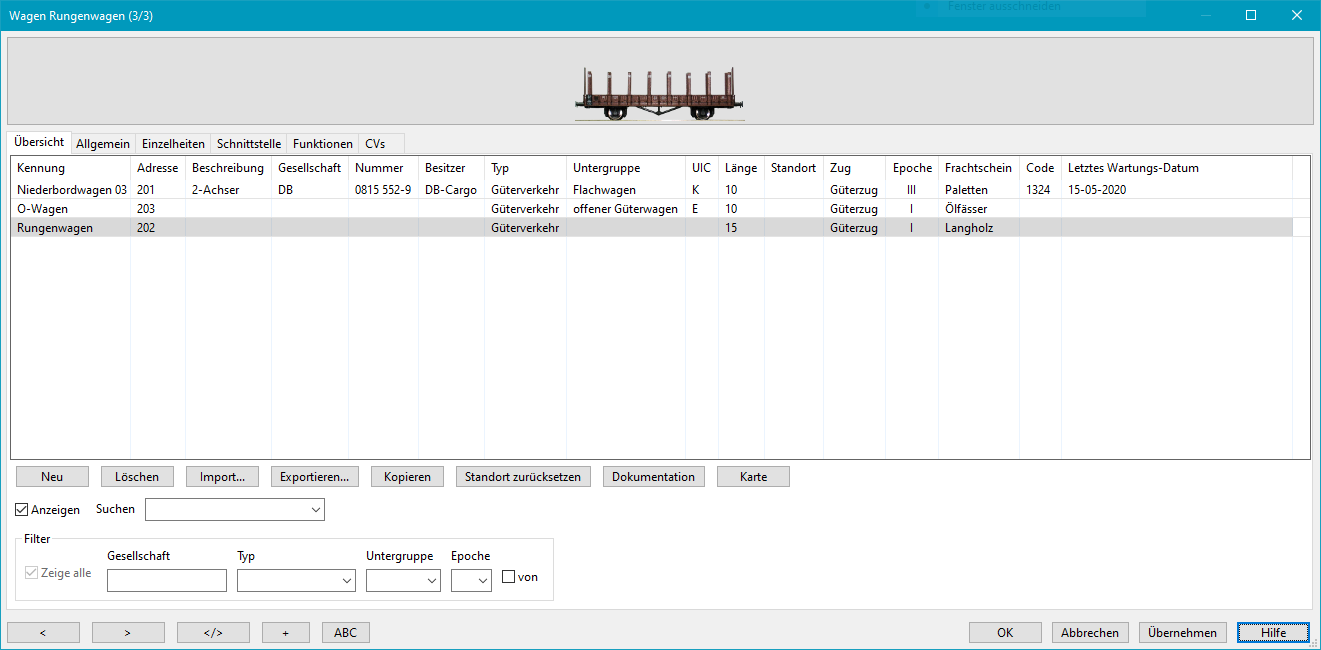Screen dimensions: 1321x650
Task: Toggle the Zeige alle checkbox
Action: [x=32, y=573]
